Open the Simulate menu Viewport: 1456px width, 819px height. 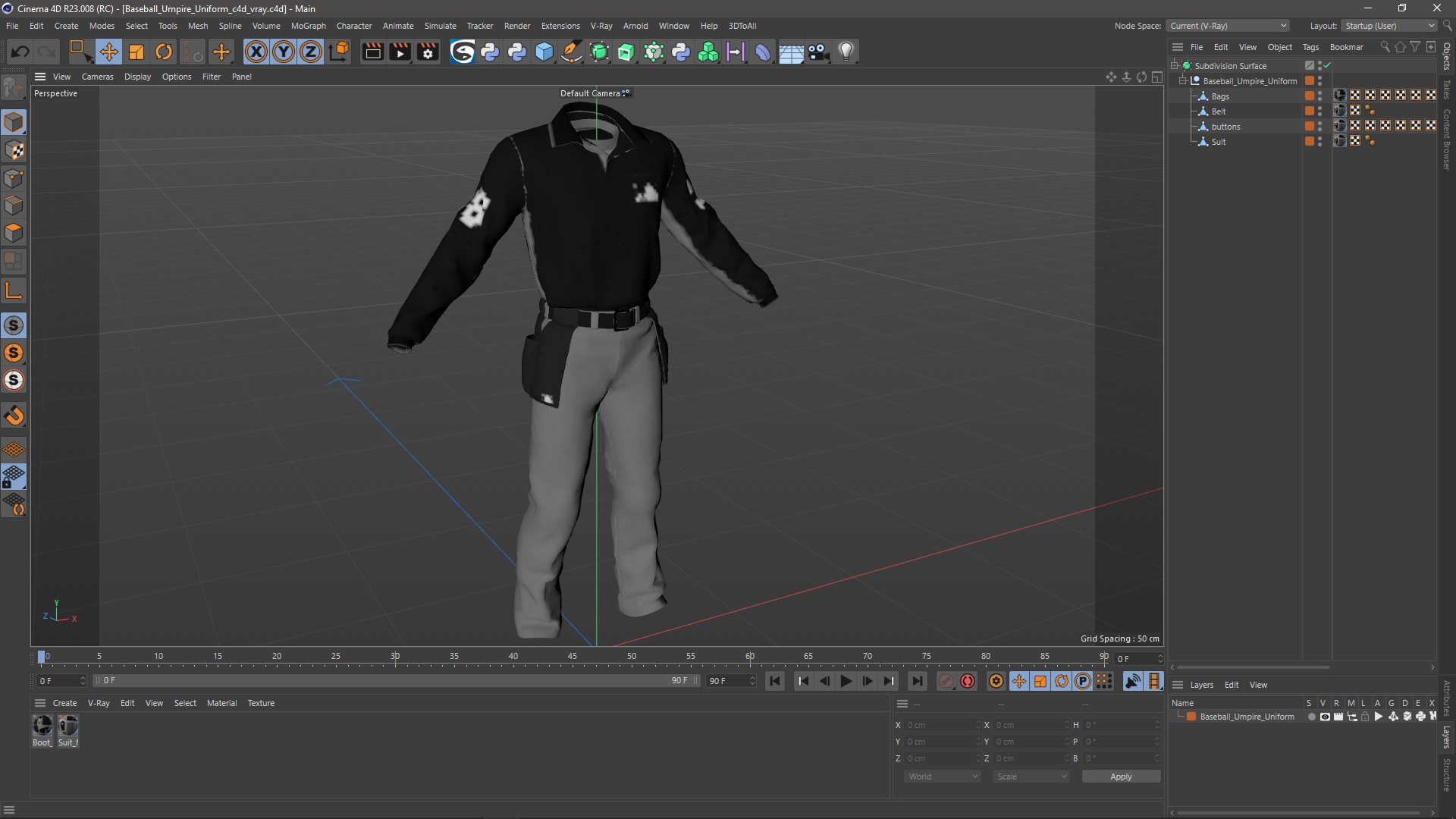(x=440, y=26)
